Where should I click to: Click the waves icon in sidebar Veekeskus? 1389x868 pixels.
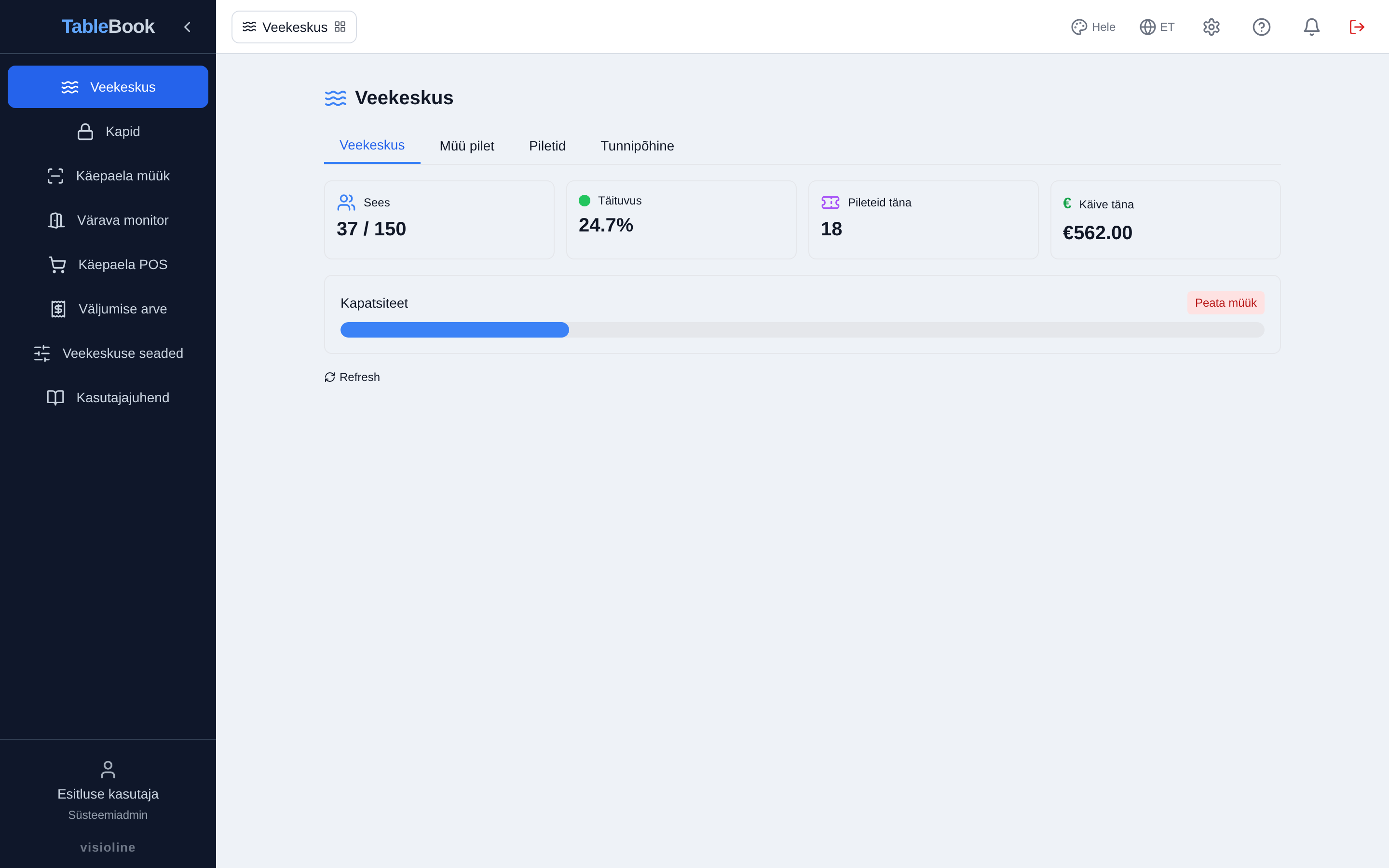pos(70,87)
